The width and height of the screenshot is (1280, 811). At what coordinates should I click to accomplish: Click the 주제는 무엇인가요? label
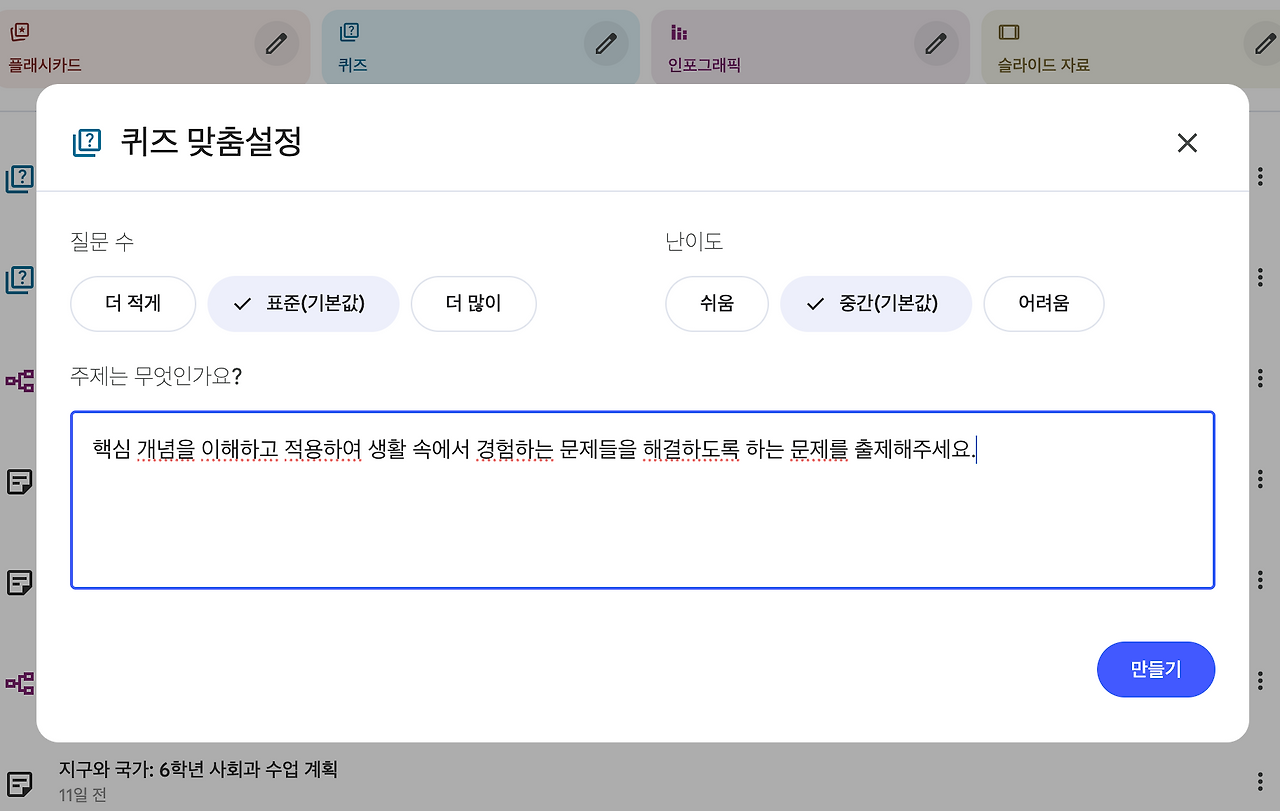156,377
